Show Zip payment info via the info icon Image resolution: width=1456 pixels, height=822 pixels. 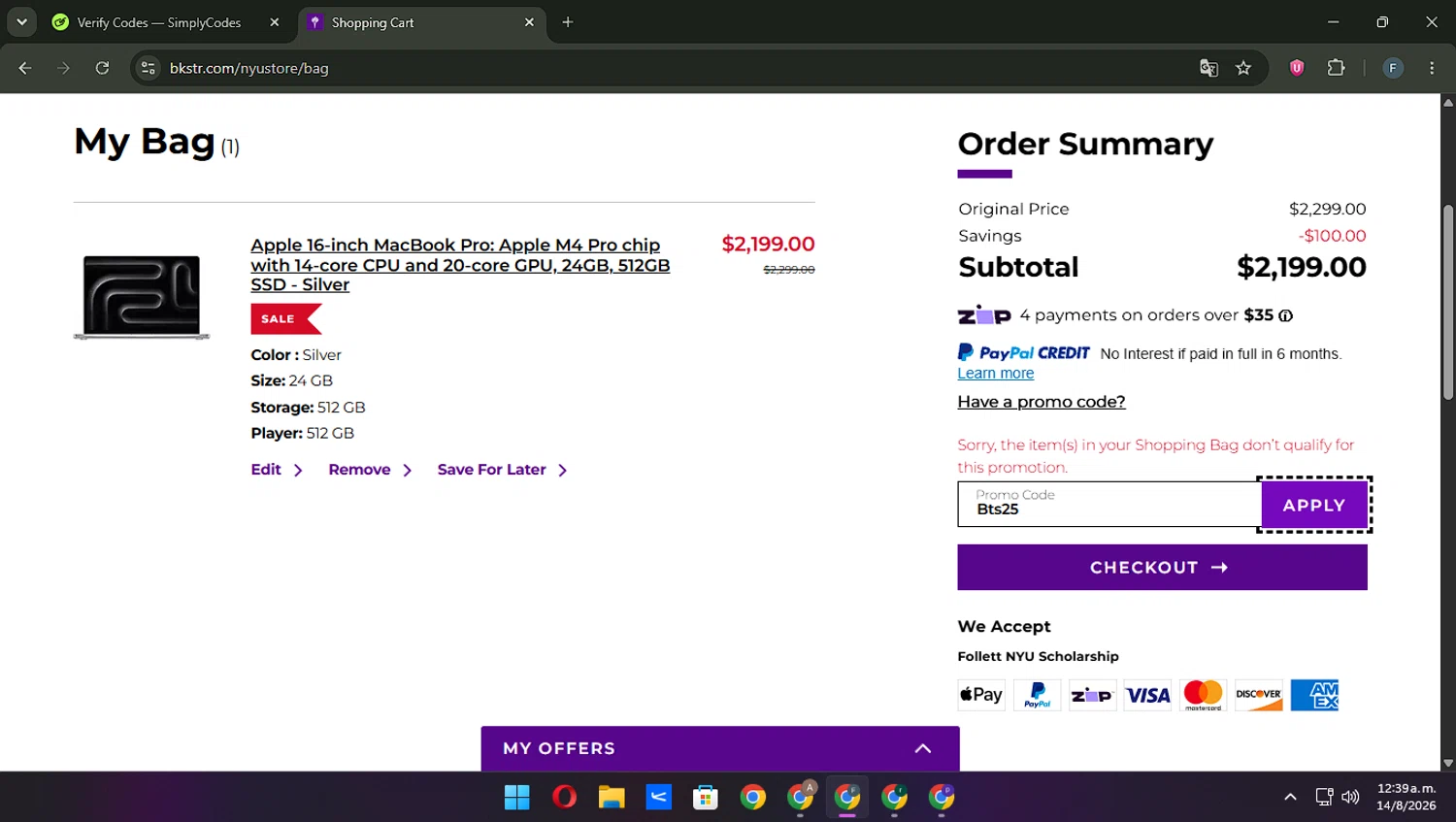click(1285, 315)
